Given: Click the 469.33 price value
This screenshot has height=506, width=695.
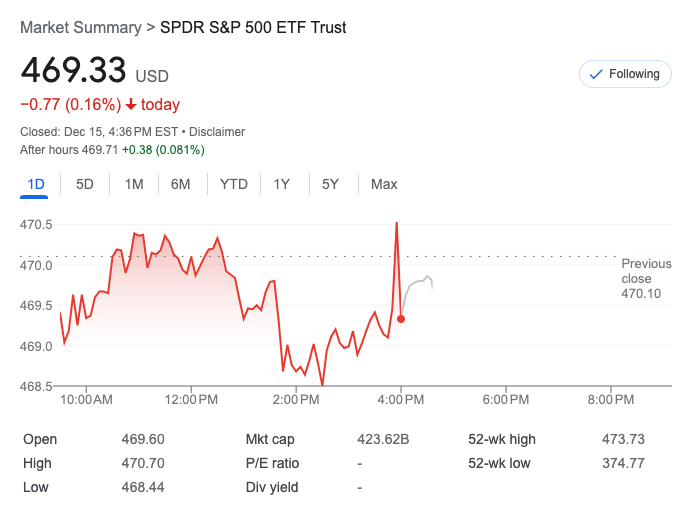Looking at the screenshot, I should point(74,71).
